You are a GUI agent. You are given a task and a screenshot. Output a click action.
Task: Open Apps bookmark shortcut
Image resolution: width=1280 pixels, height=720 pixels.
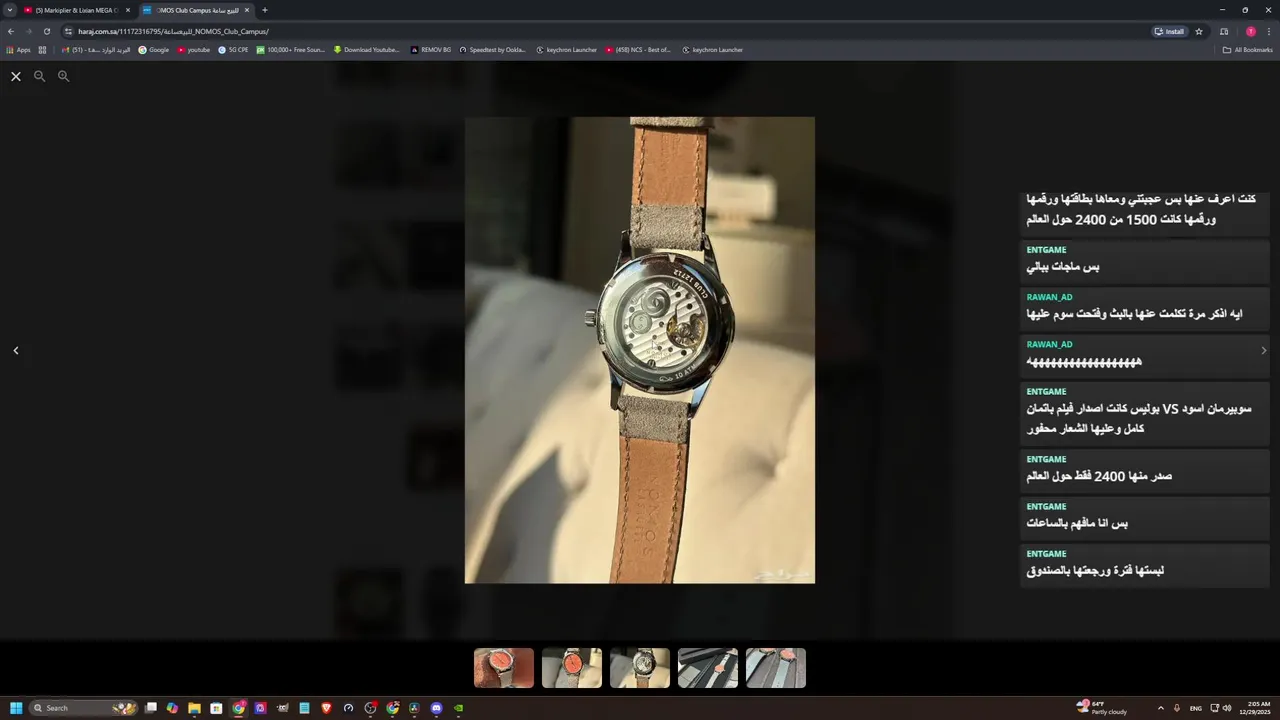19,50
